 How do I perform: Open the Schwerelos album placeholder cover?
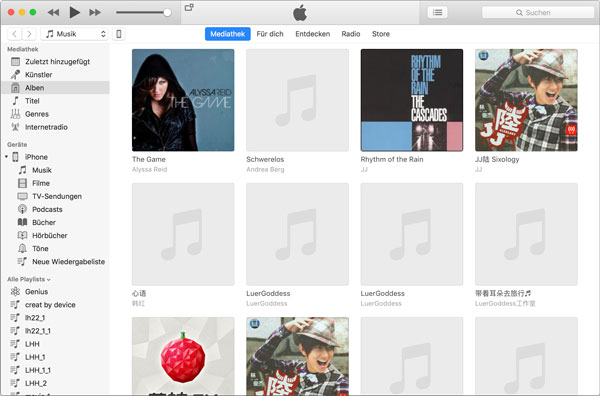point(297,100)
